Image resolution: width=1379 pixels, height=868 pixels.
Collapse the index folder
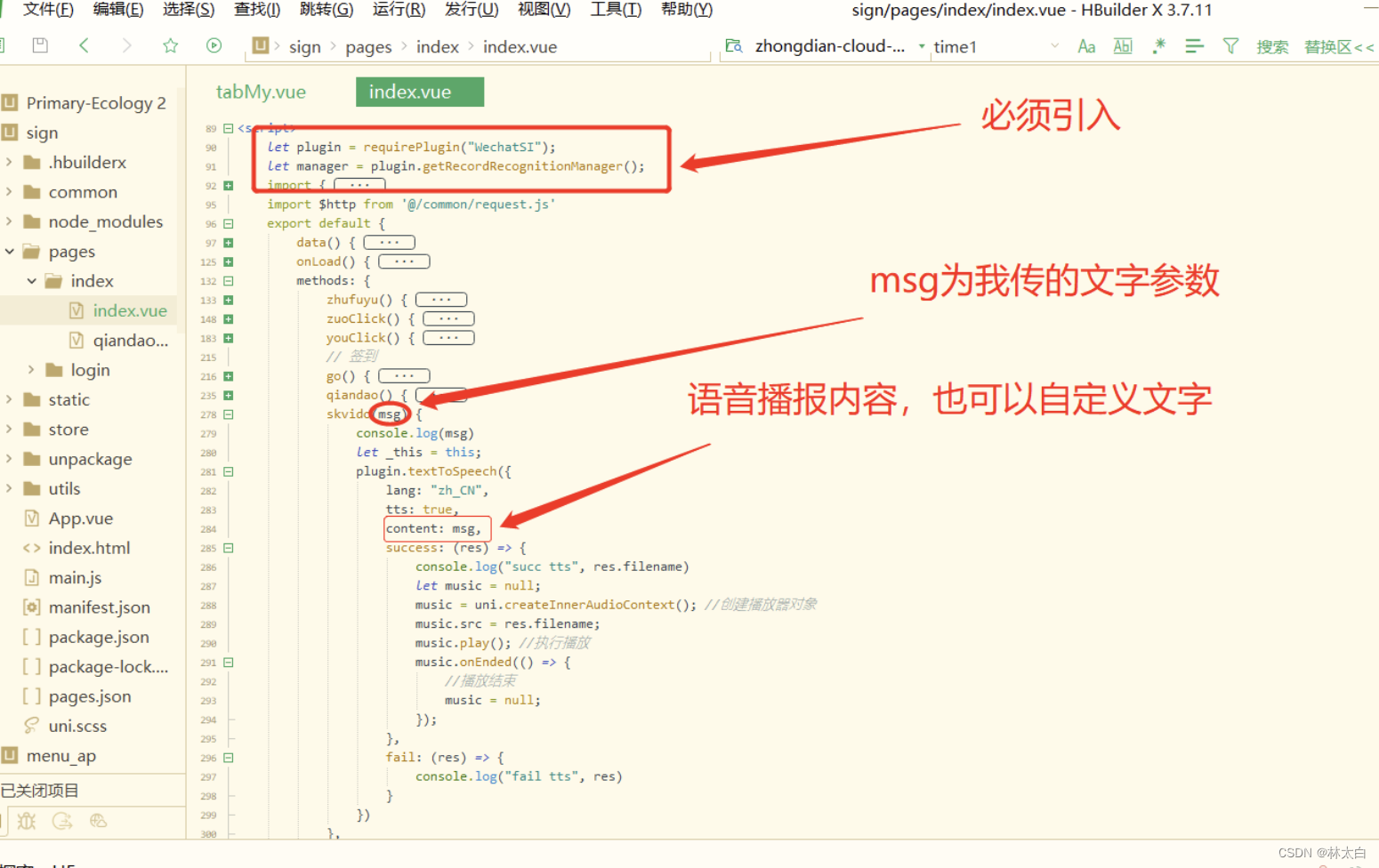pyautogui.click(x=31, y=281)
